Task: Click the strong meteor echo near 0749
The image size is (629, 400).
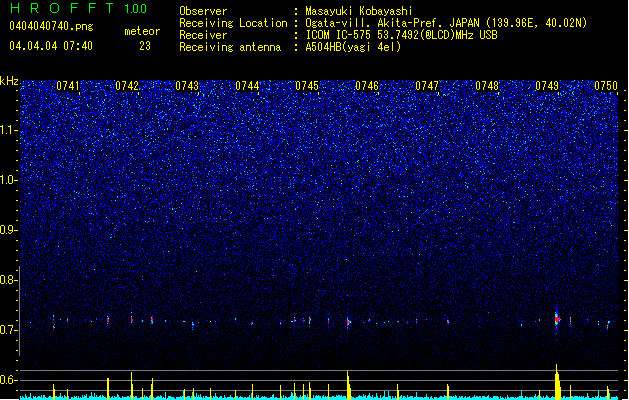Action: tap(557, 319)
